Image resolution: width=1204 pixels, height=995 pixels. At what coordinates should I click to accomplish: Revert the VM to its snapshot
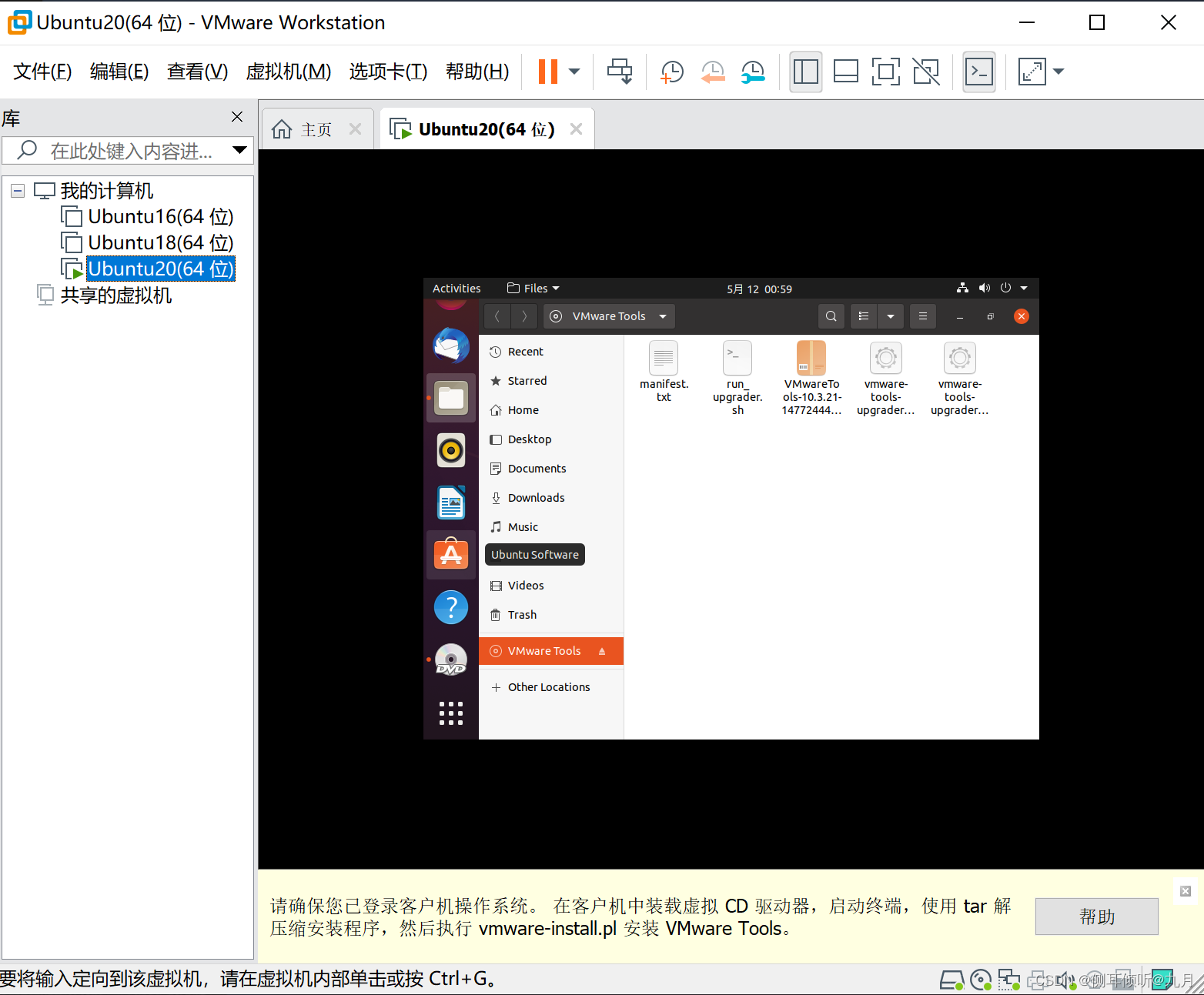click(x=712, y=71)
